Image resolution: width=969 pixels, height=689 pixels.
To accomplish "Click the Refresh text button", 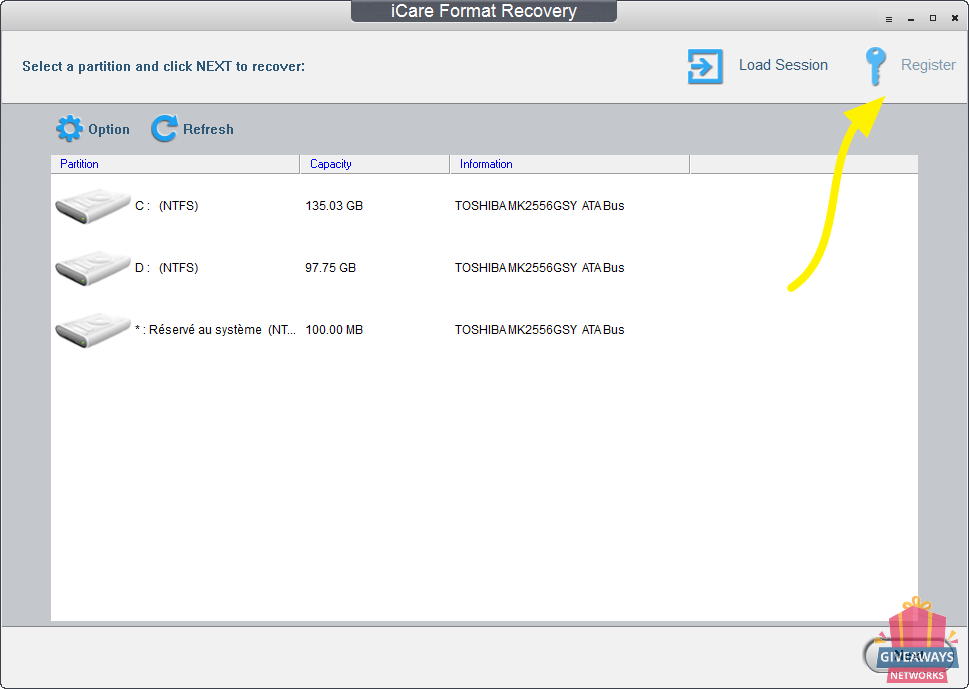I will point(208,129).
